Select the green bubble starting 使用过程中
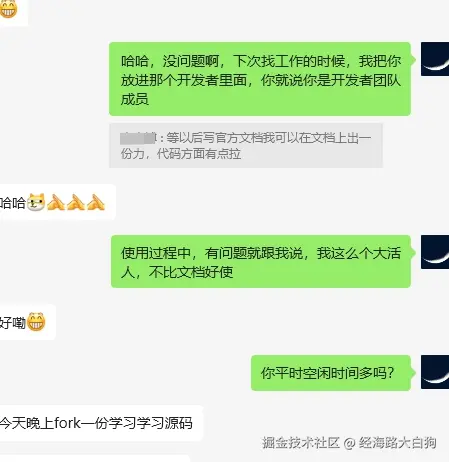This screenshot has width=449, height=462. coord(261,261)
